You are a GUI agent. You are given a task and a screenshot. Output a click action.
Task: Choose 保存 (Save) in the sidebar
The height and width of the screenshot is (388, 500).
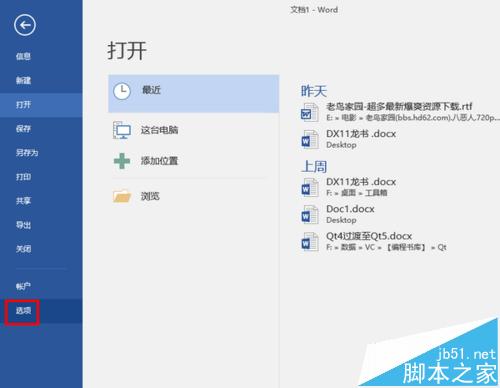23,129
